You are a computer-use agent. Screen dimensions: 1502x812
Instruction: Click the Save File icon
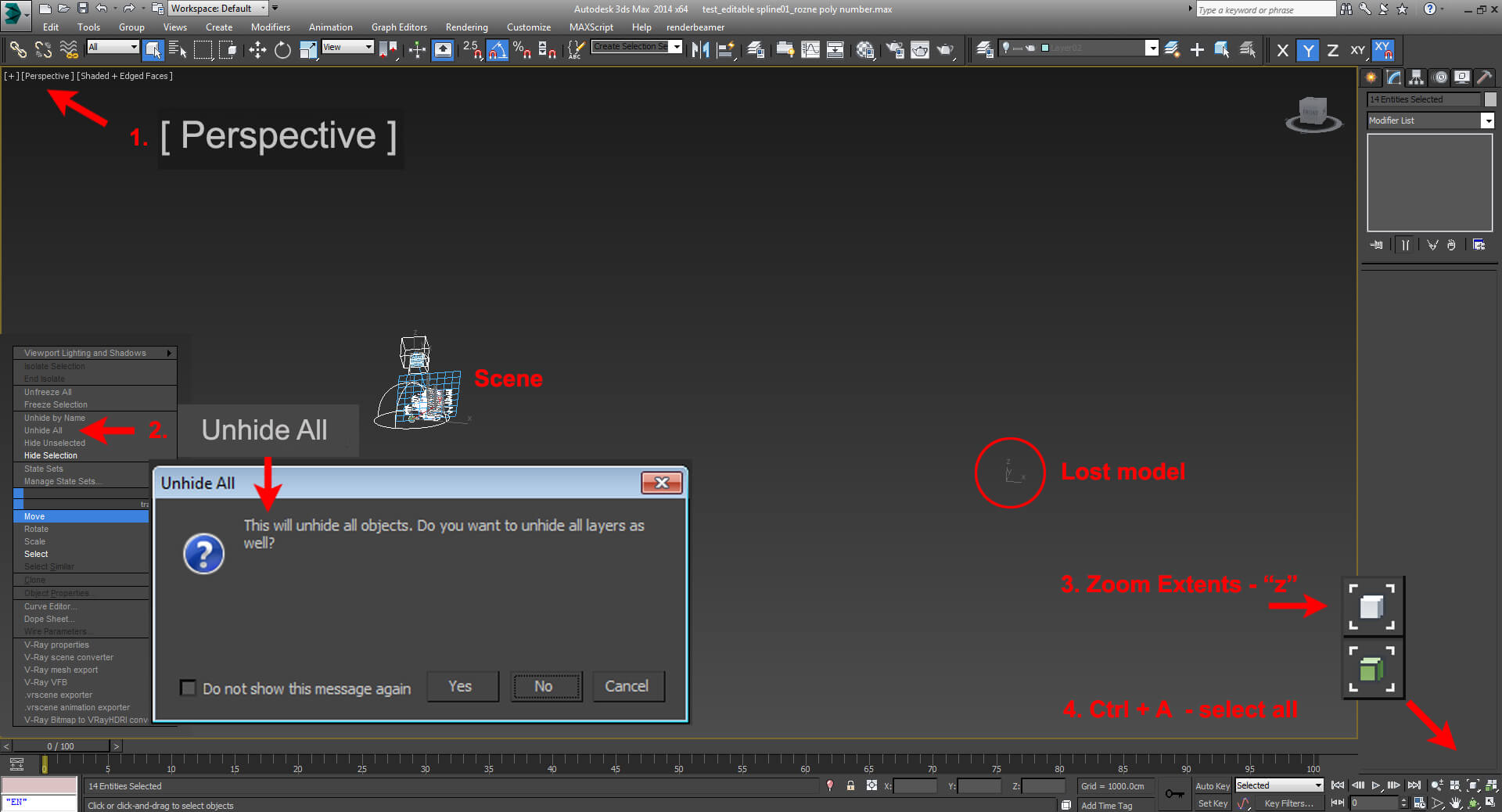pyautogui.click(x=84, y=9)
